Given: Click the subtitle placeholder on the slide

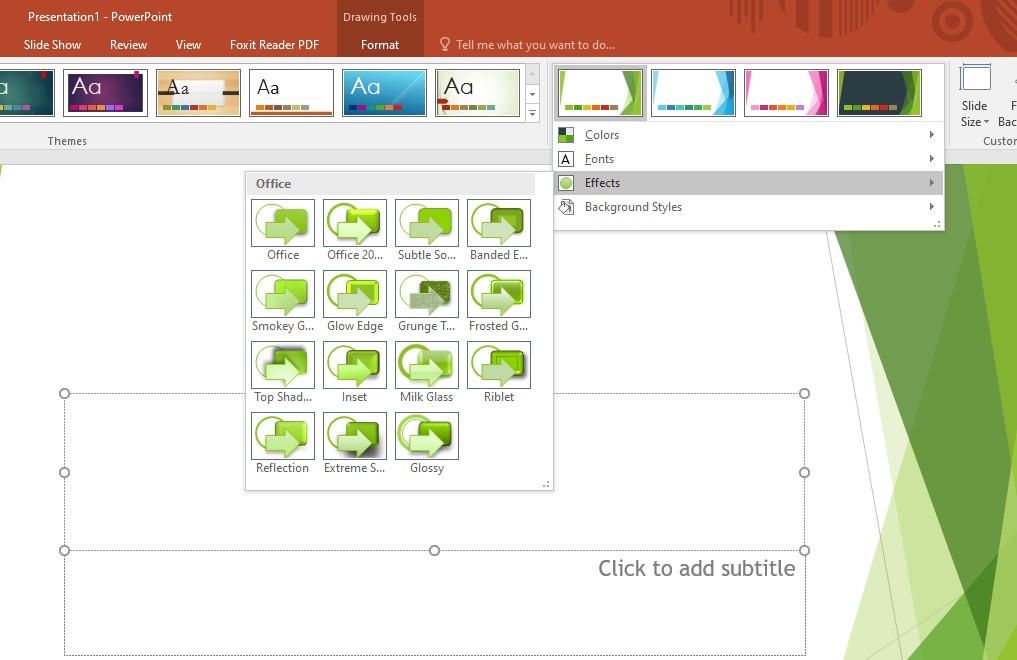Looking at the screenshot, I should pos(698,568).
